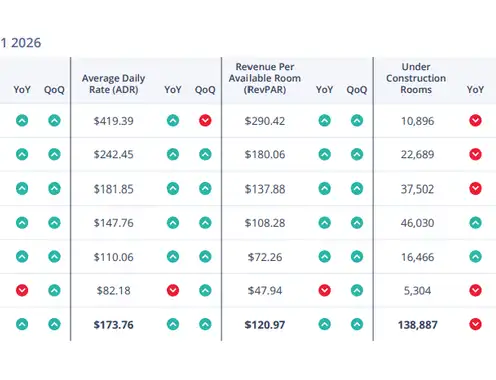Click RevPAR YoY up arrow beside $108.28
Screen dimensions: 496x380
[324, 223]
